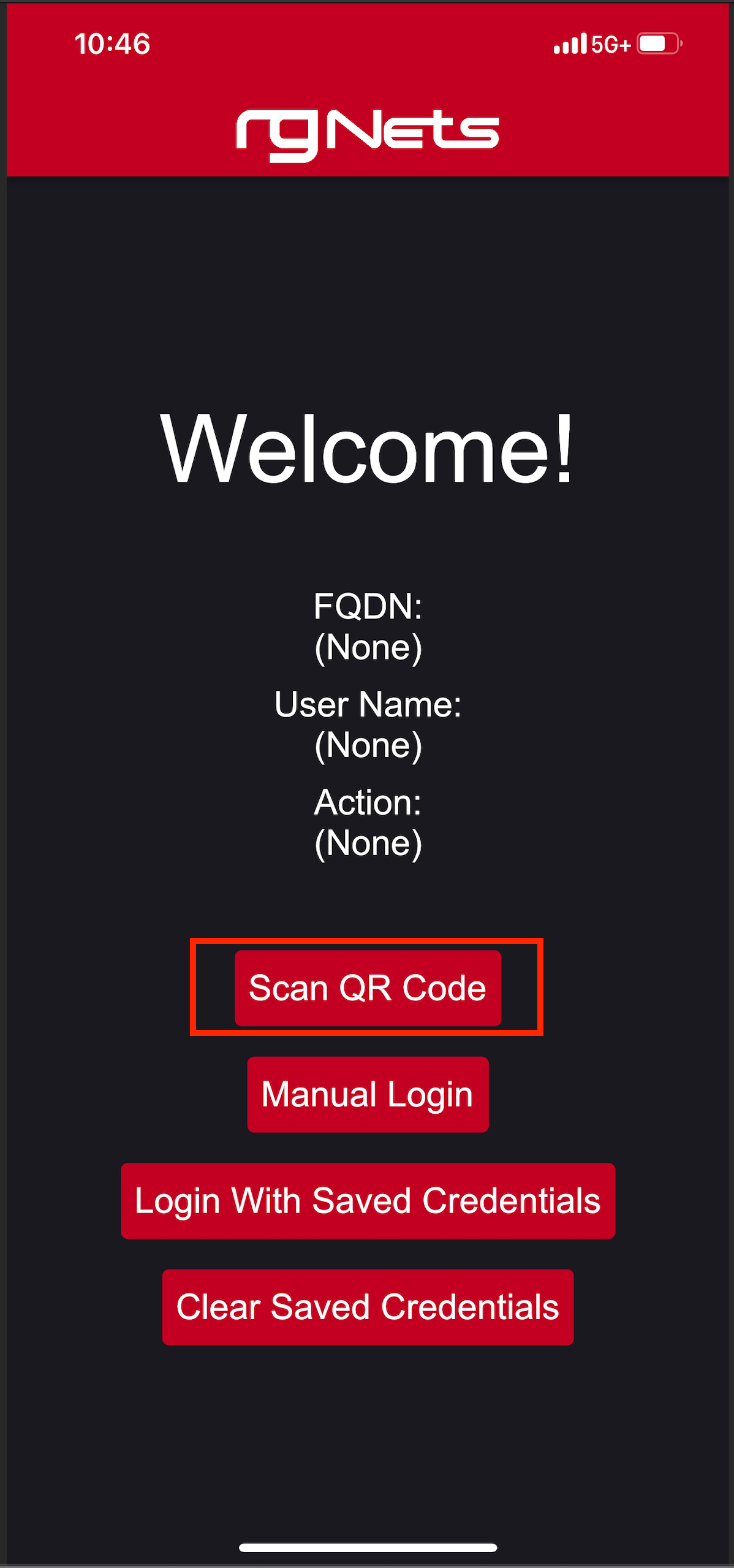Select the (None) value under FQDN
Image resolution: width=734 pixels, height=1568 pixels.
click(x=368, y=647)
